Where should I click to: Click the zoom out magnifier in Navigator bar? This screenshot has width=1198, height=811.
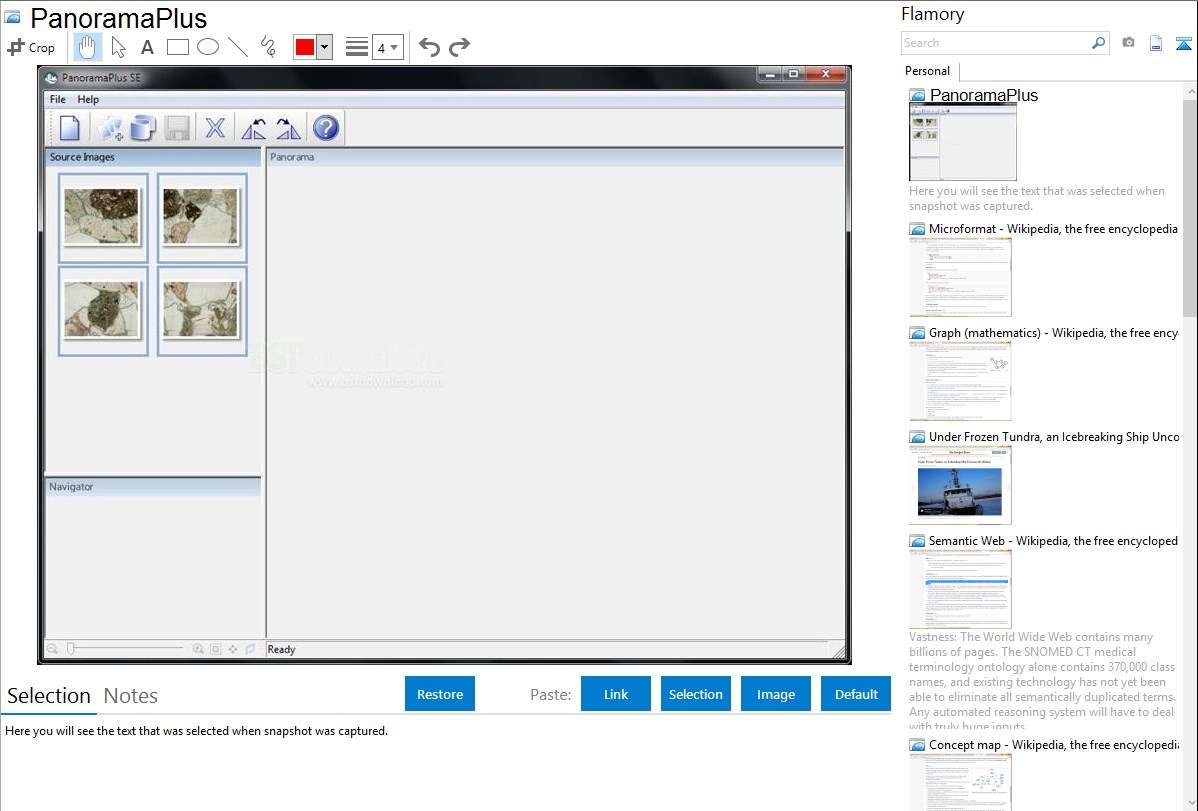[x=52, y=649]
